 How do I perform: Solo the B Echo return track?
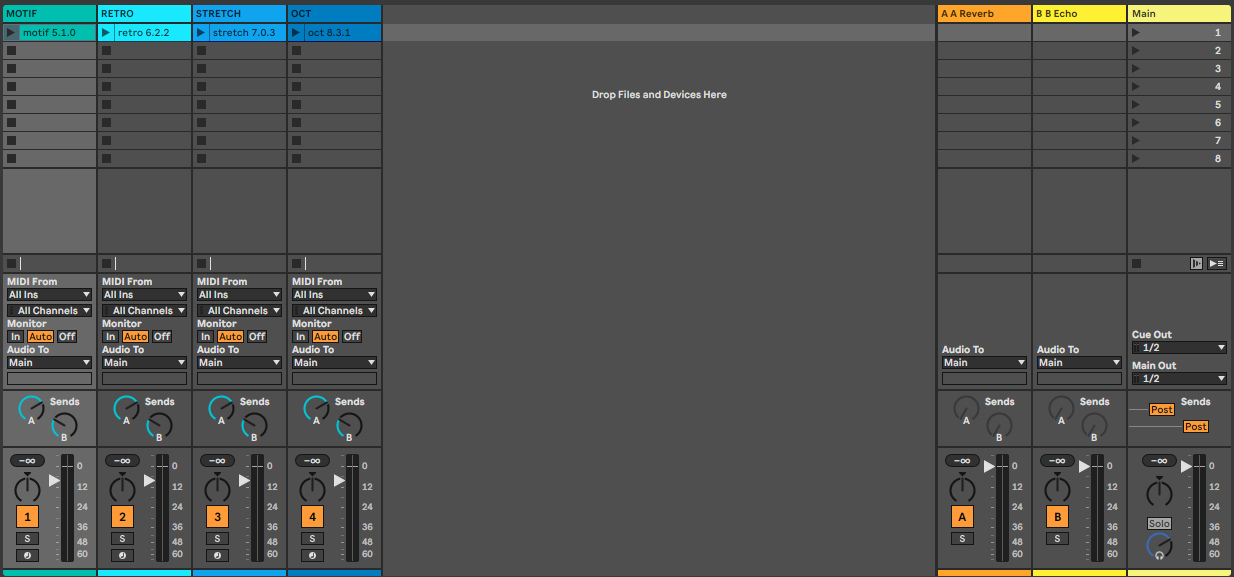pyautogui.click(x=1057, y=538)
